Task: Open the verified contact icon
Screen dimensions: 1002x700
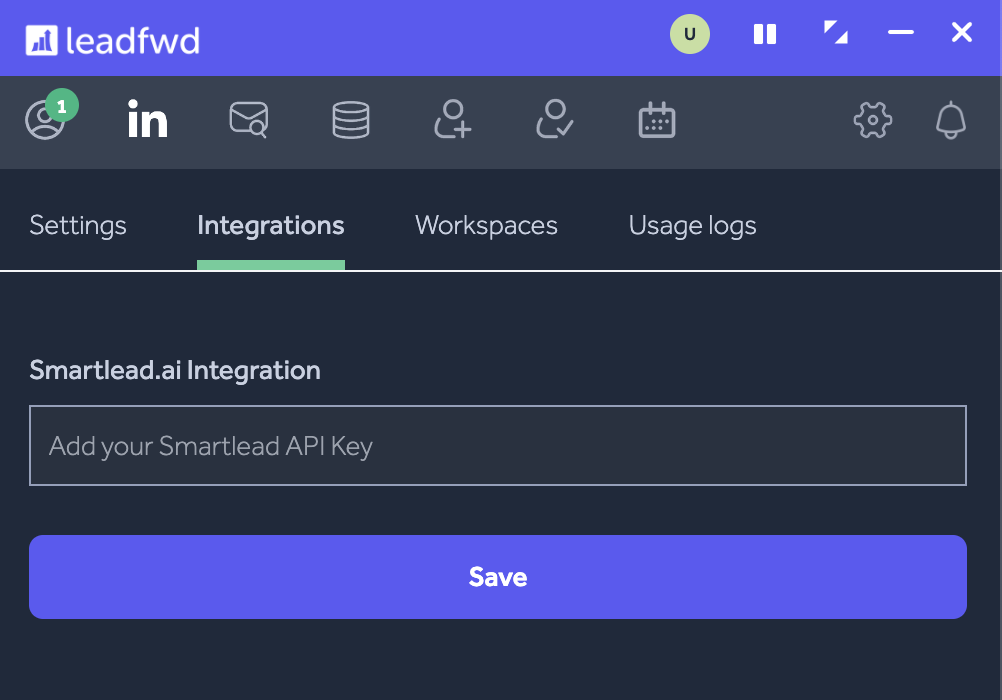Action: [x=555, y=120]
